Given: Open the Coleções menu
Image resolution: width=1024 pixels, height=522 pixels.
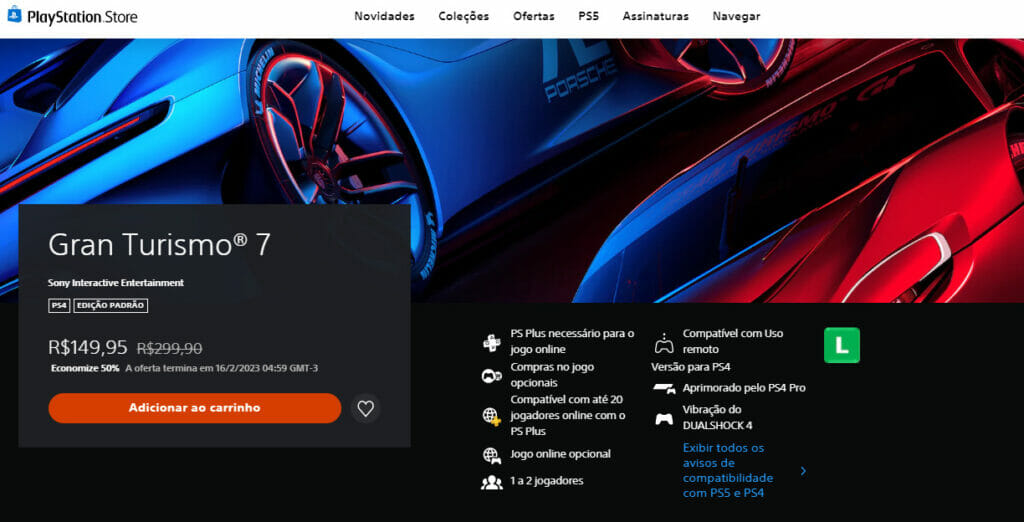Looking at the screenshot, I should 463,16.
